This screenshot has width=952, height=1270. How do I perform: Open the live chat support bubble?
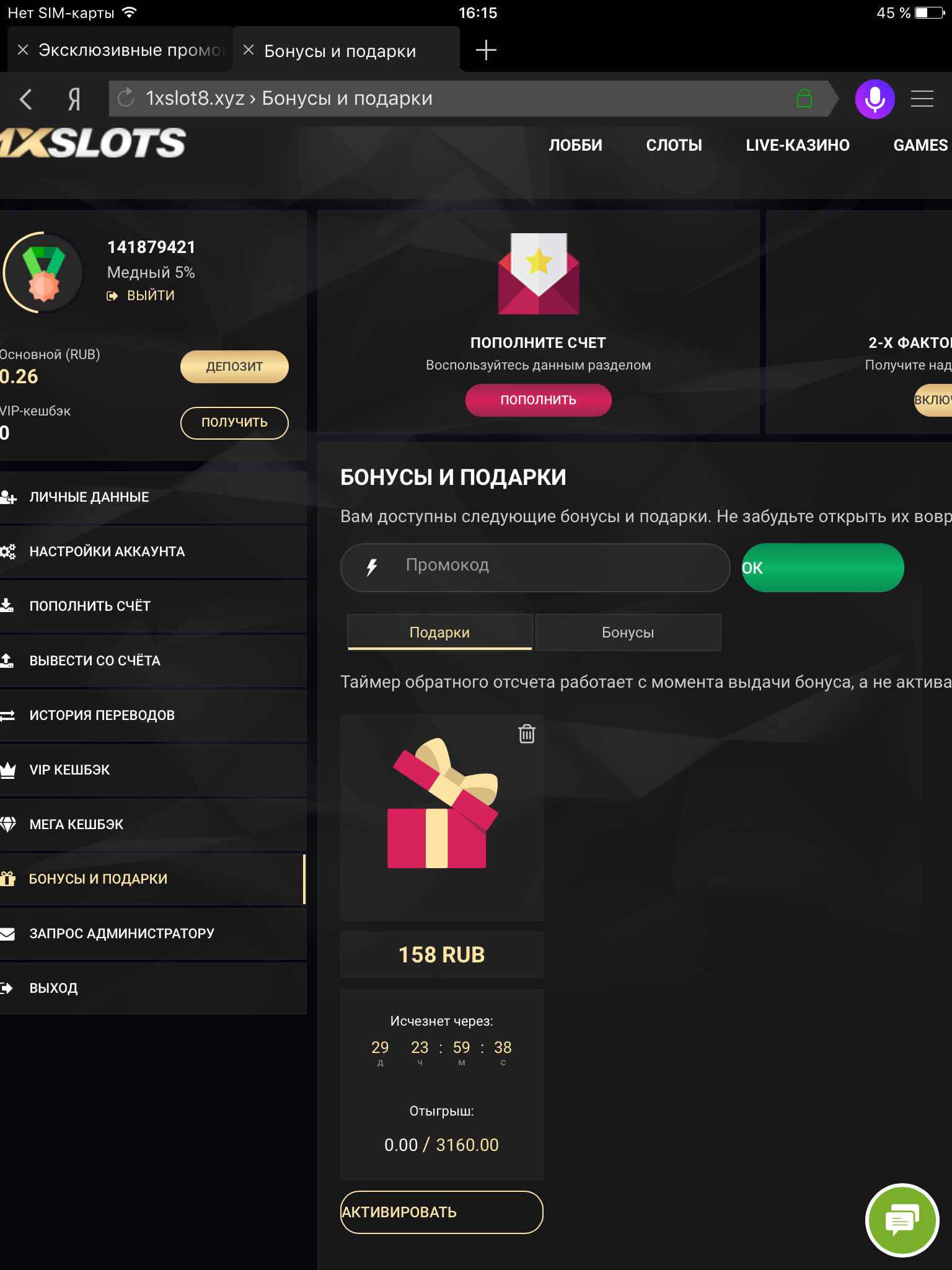902,1220
